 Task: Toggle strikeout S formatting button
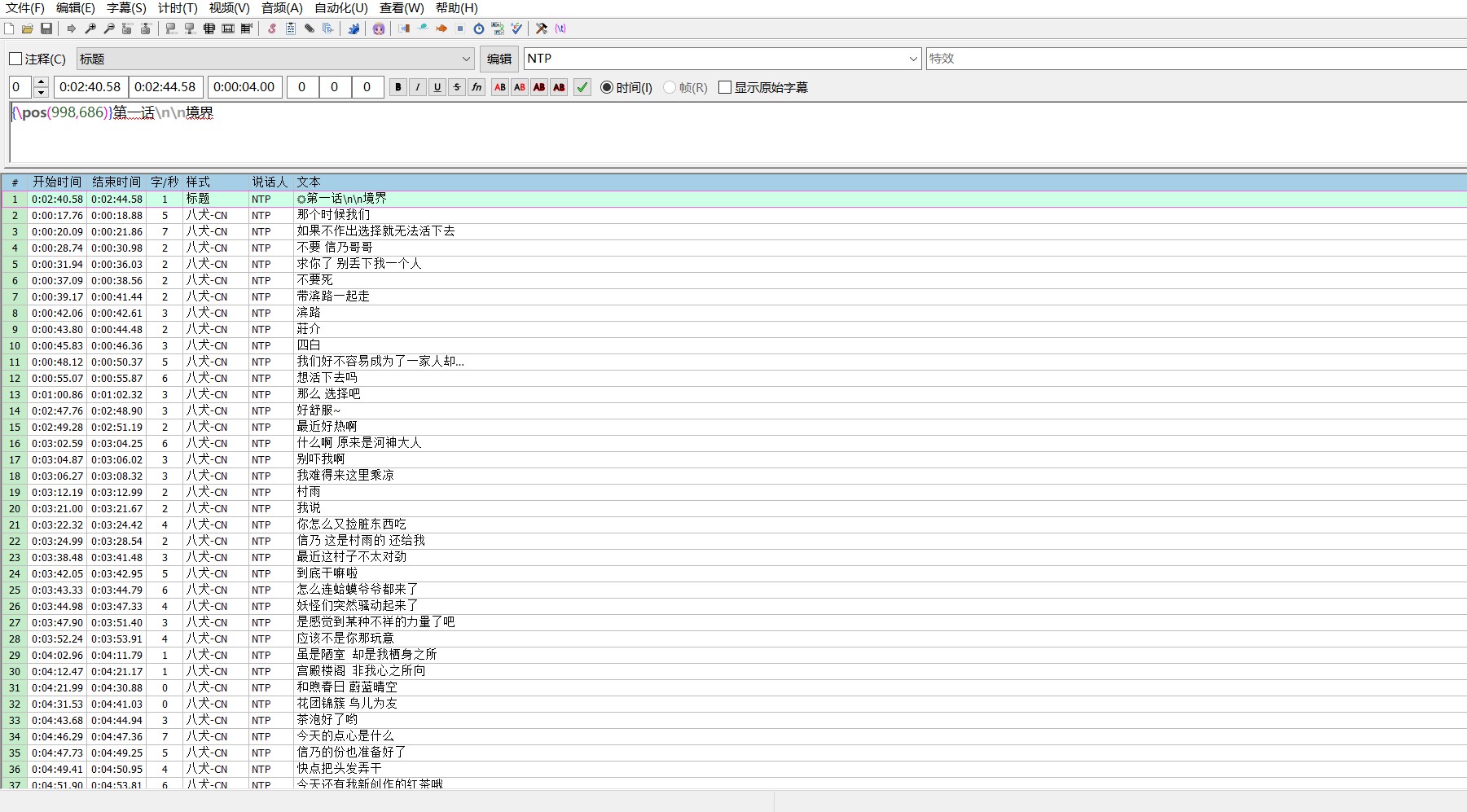pyautogui.click(x=457, y=87)
